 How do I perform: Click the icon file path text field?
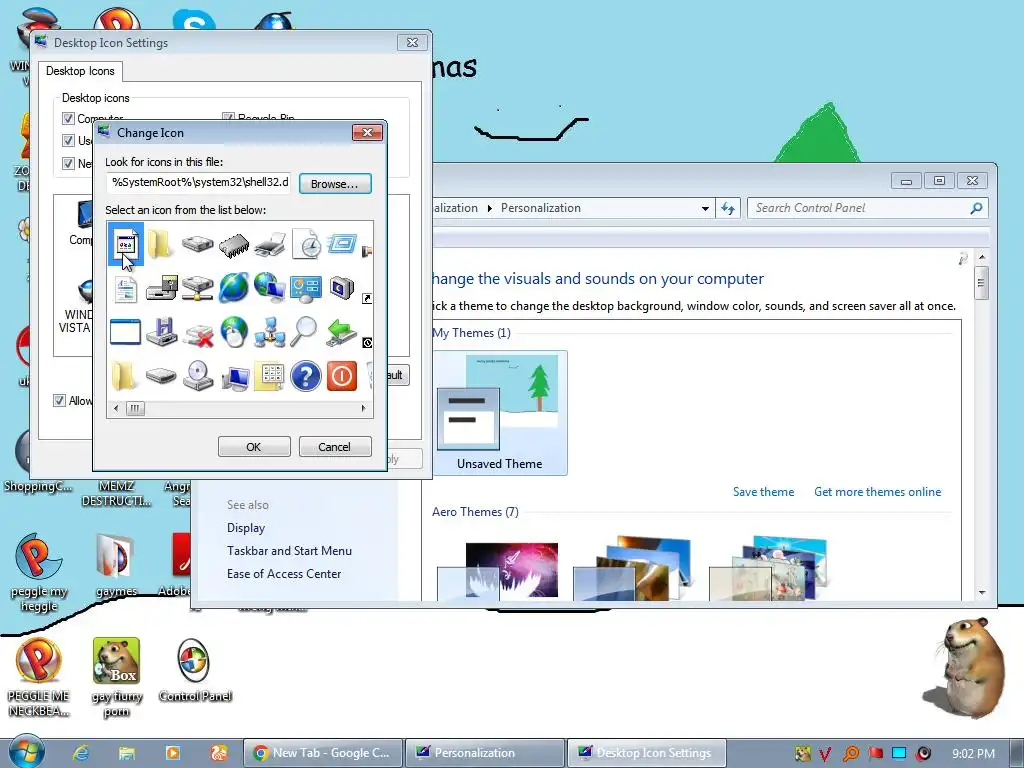pyautogui.click(x=199, y=183)
